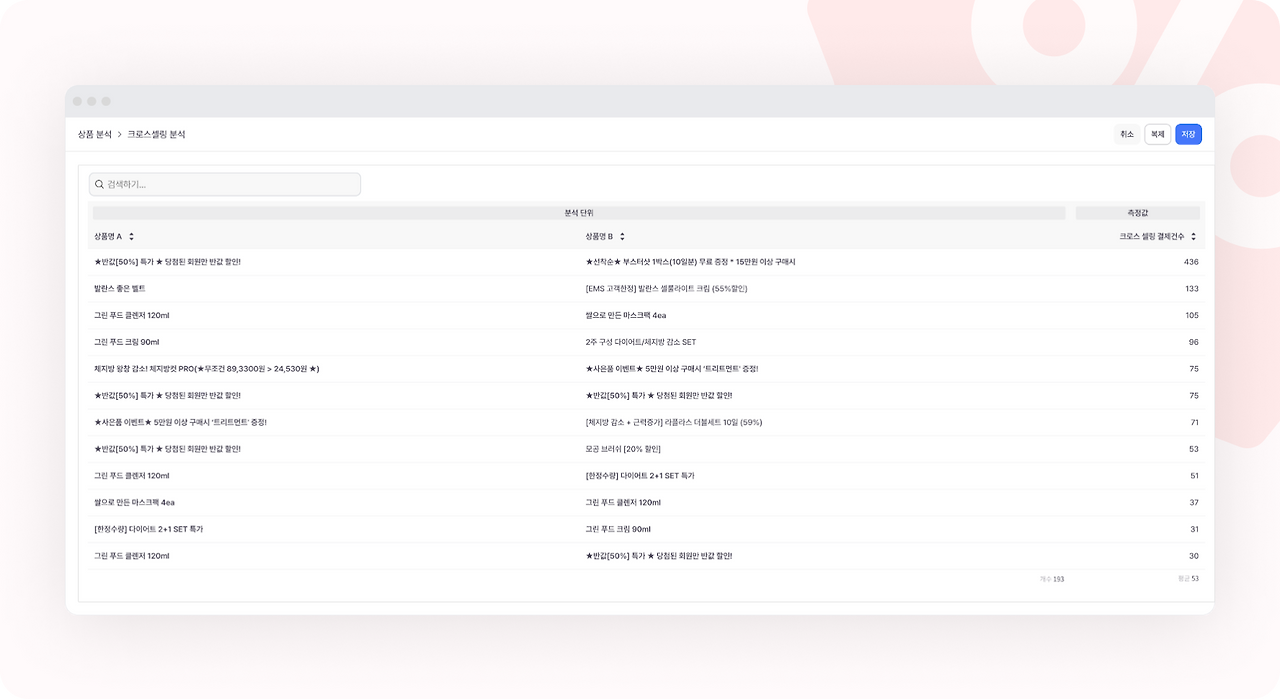Click [체지방 감소 + 근력증가] 라플라스 더블세트 cell

point(674,422)
